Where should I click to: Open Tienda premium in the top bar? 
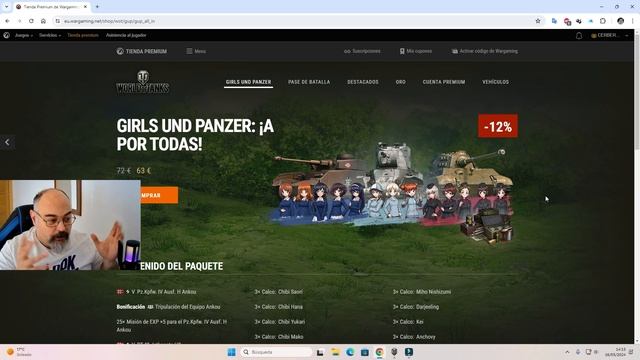click(x=83, y=35)
